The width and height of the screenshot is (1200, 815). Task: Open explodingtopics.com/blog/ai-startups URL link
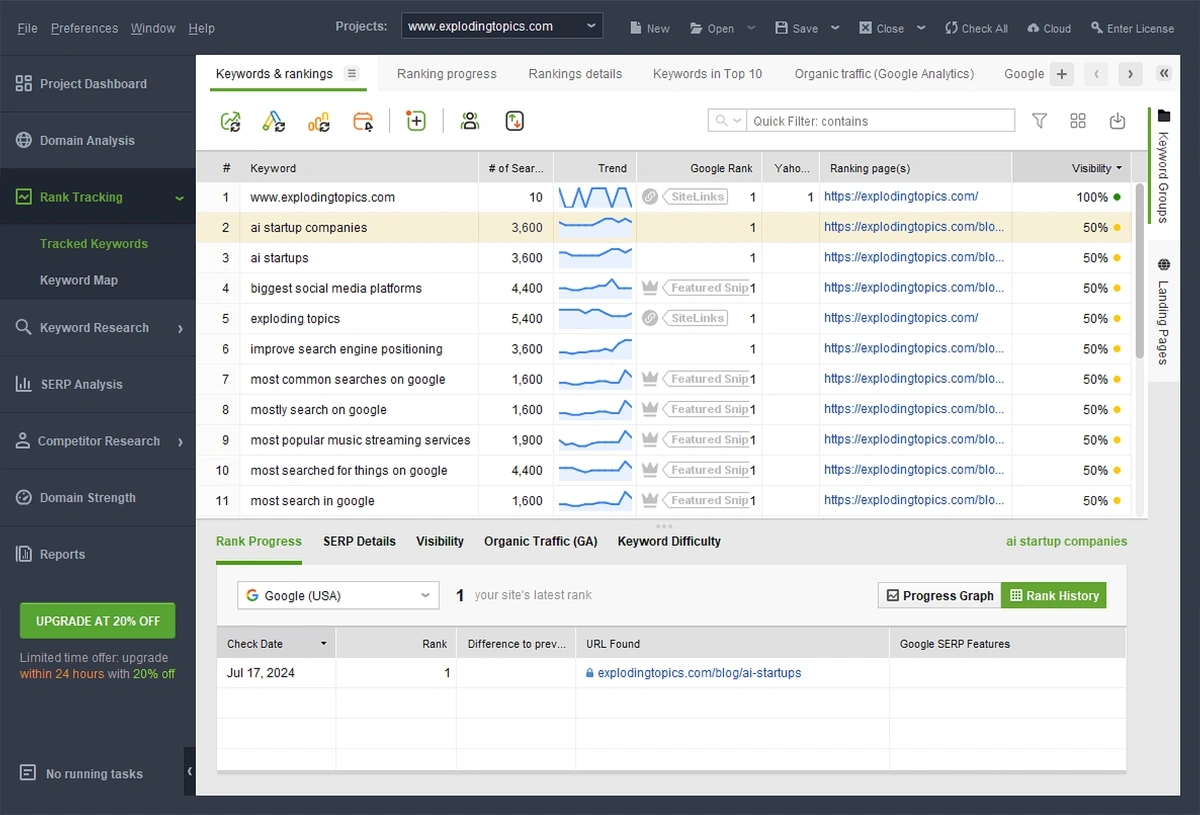point(699,673)
